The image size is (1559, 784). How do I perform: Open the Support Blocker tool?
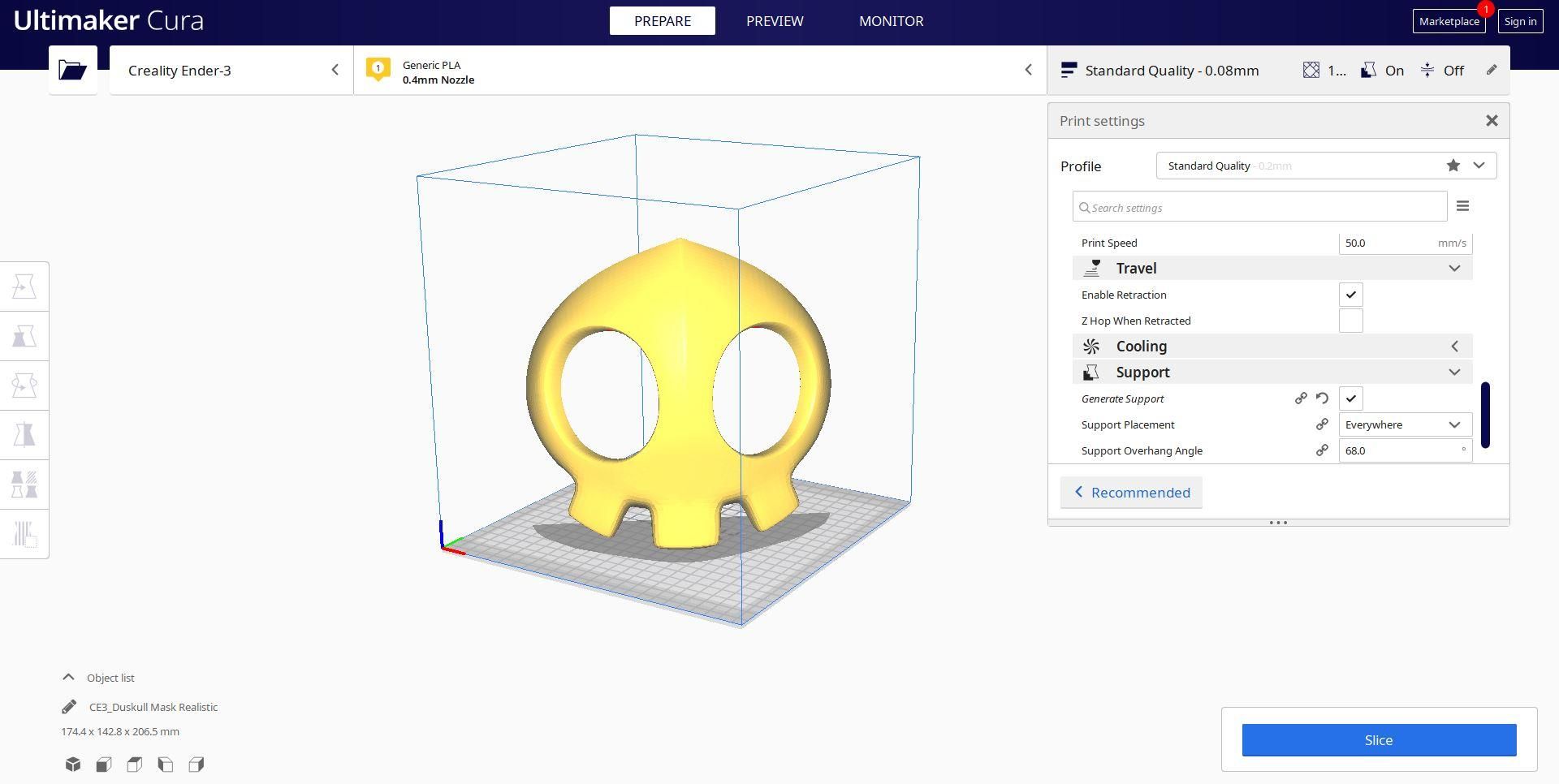(x=24, y=534)
